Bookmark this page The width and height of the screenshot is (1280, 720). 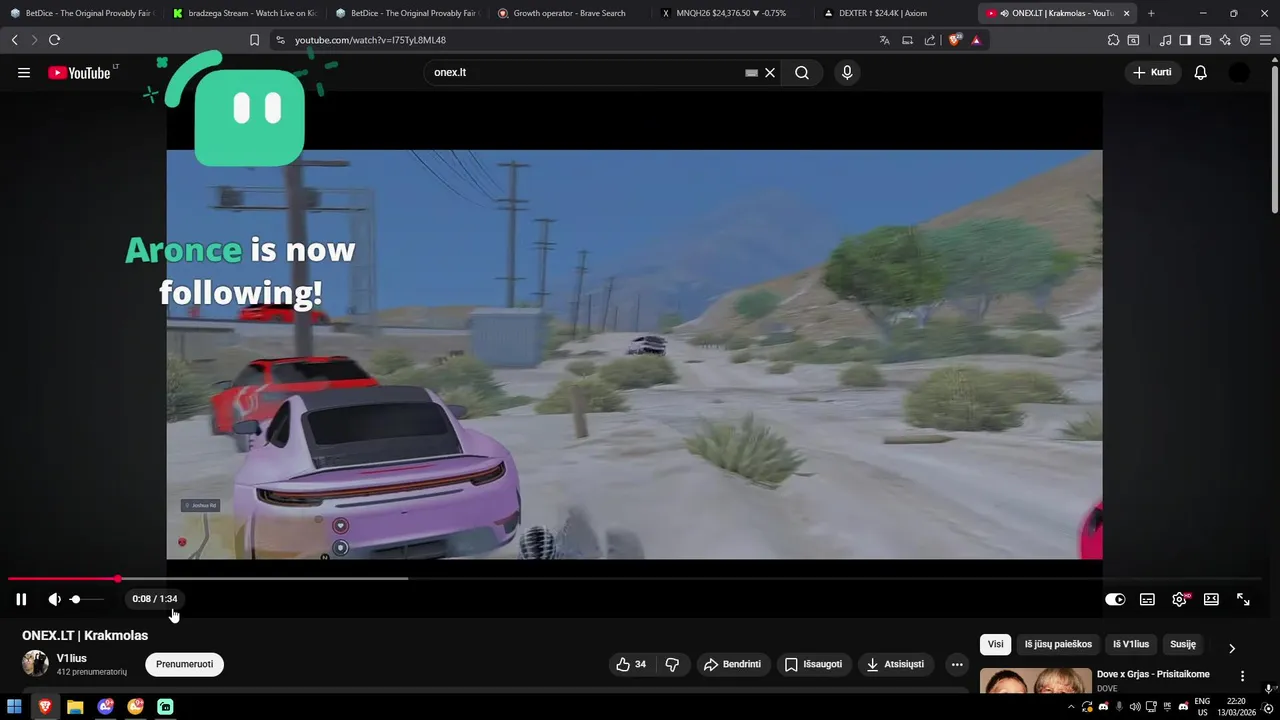254,40
